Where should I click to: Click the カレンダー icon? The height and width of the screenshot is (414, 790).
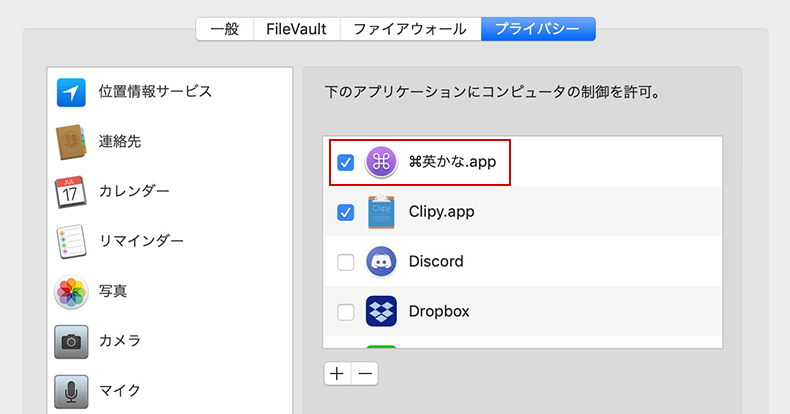(x=71, y=192)
